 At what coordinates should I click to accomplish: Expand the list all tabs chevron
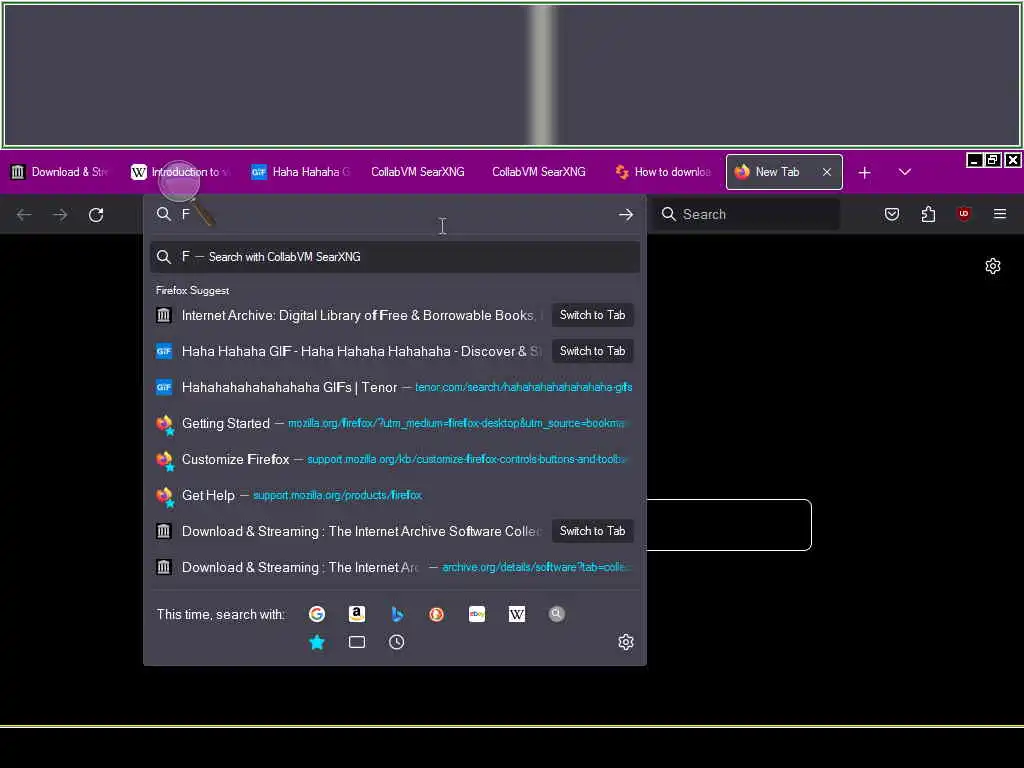point(904,172)
